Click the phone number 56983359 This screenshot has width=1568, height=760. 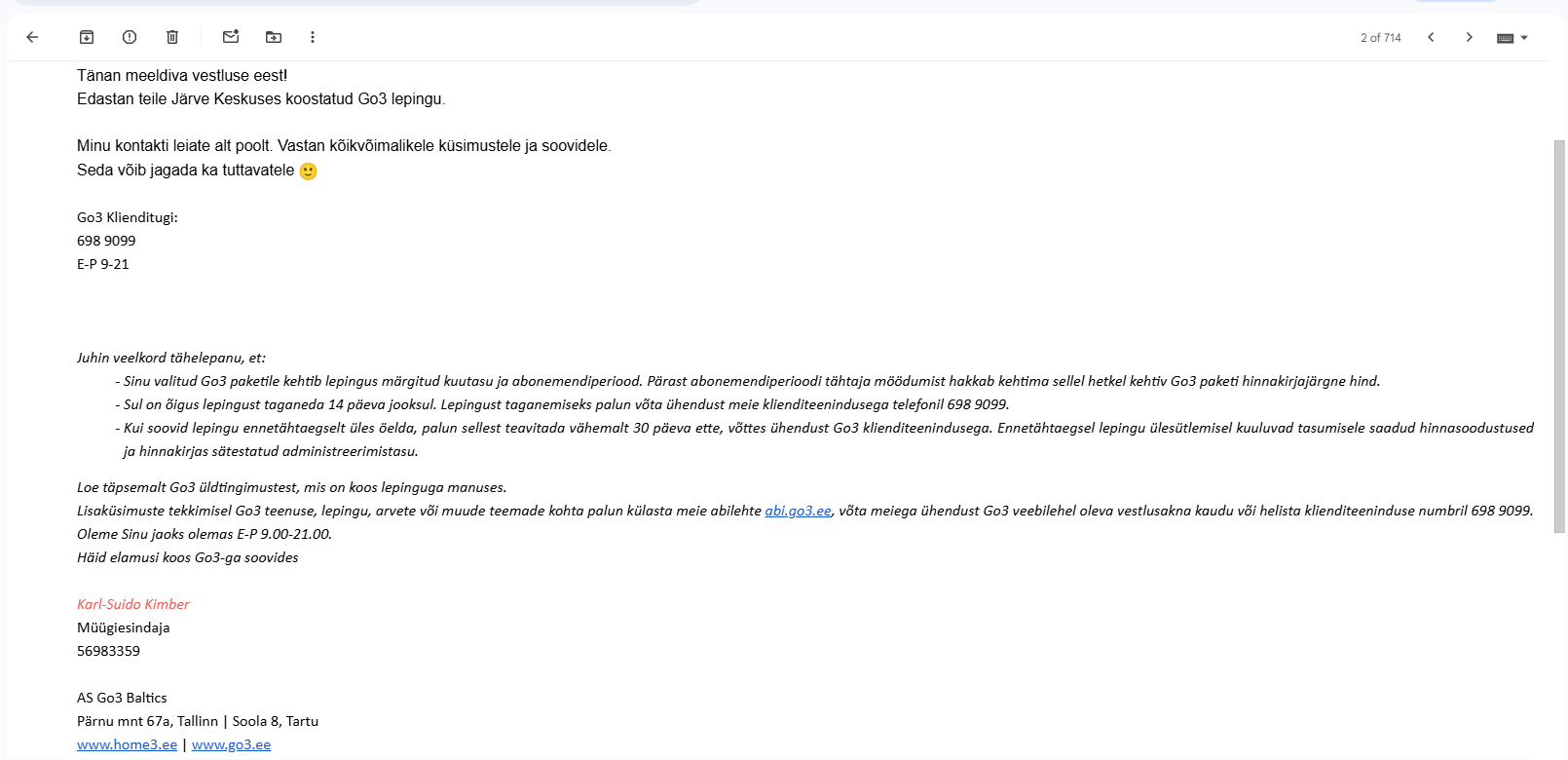[109, 651]
